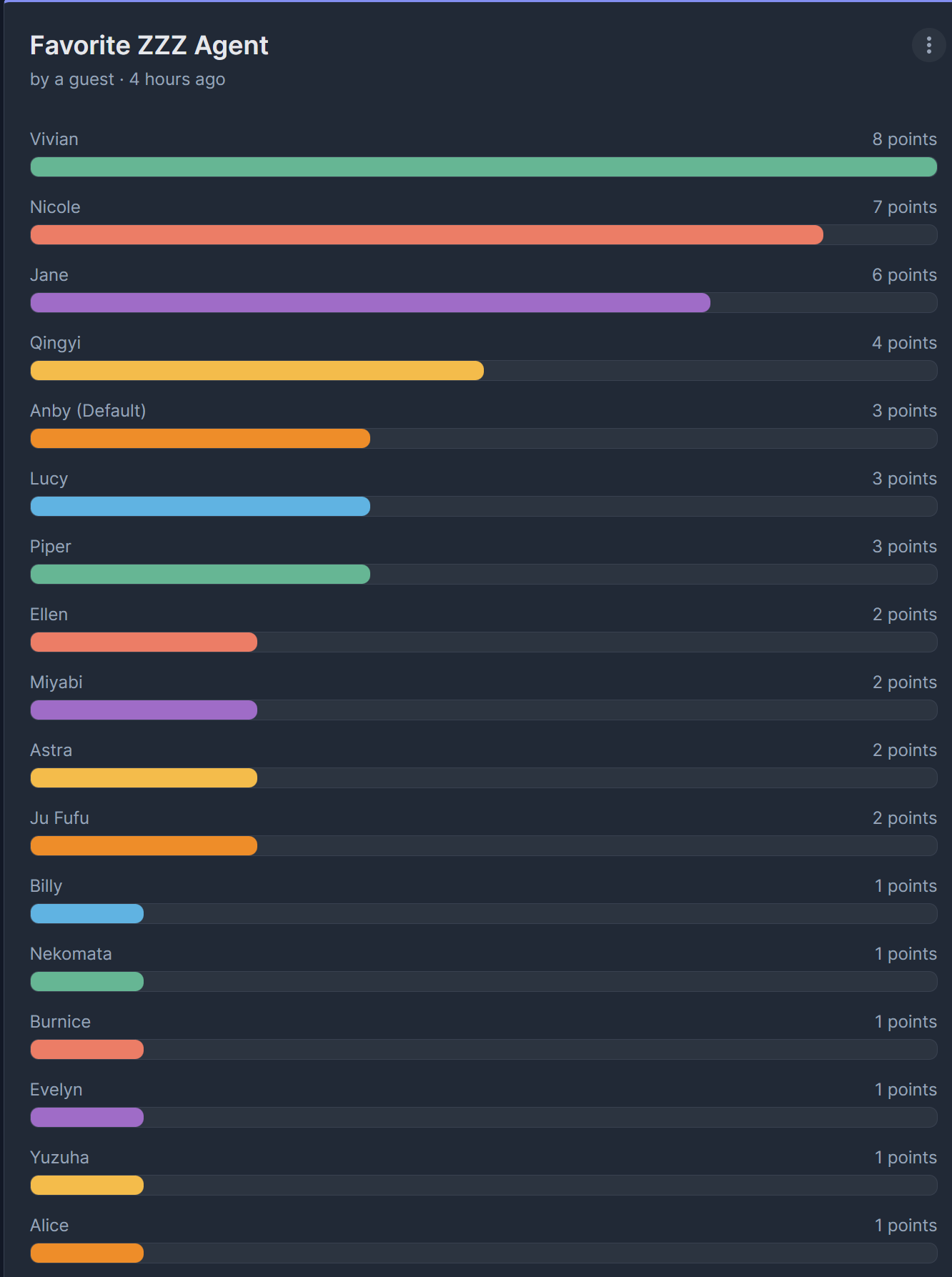Select the Ellen option label
This screenshot has width=952, height=1277.
pyautogui.click(x=49, y=615)
